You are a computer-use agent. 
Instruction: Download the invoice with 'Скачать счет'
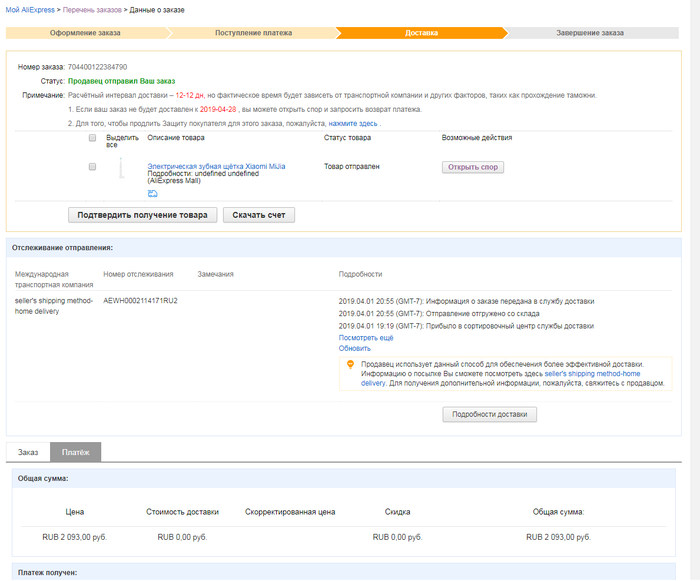click(258, 214)
